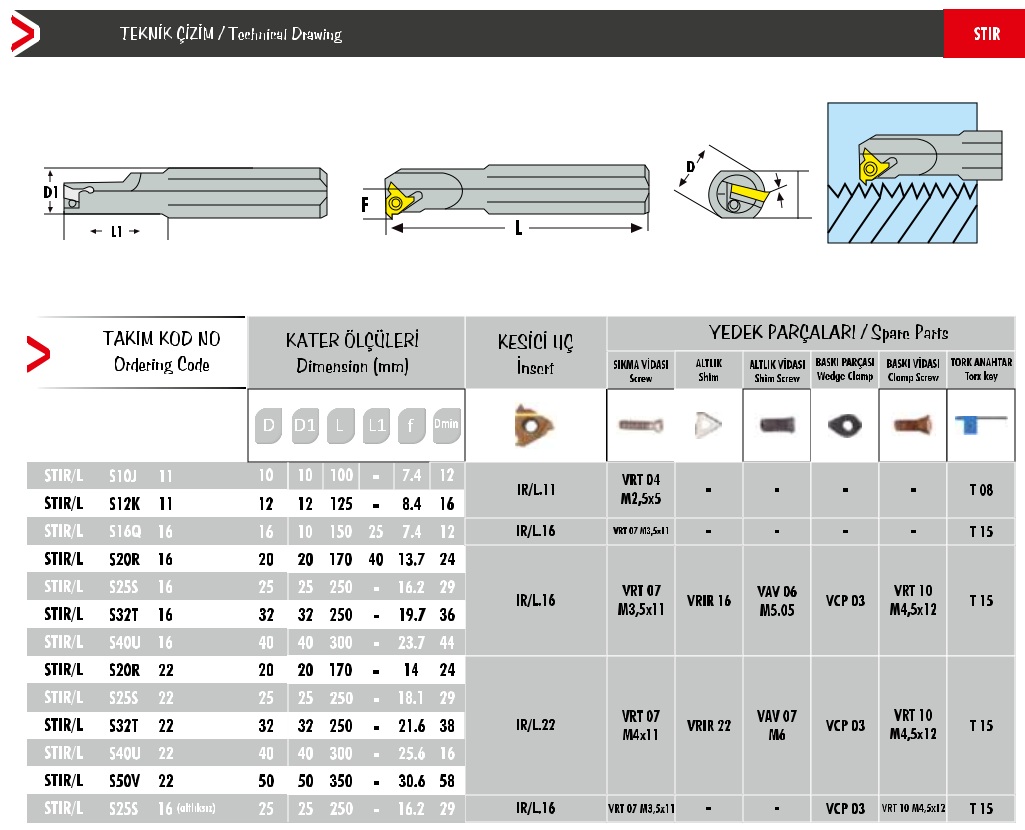
Task: Select the Dmin dimension column icon
Action: coord(447,425)
